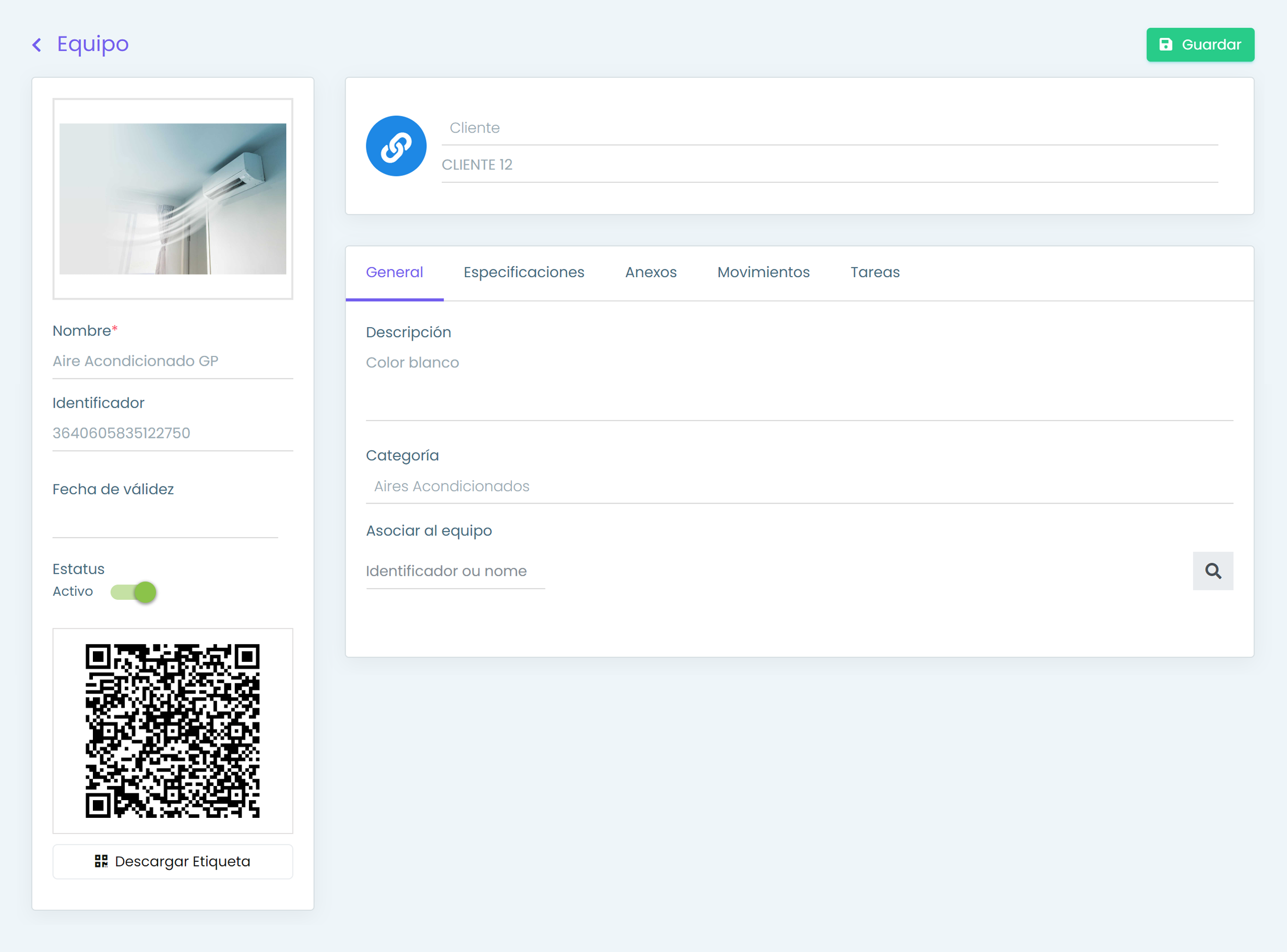Toggle the Activo status switch
Viewport: 1287px width, 952px height.
coord(134,592)
